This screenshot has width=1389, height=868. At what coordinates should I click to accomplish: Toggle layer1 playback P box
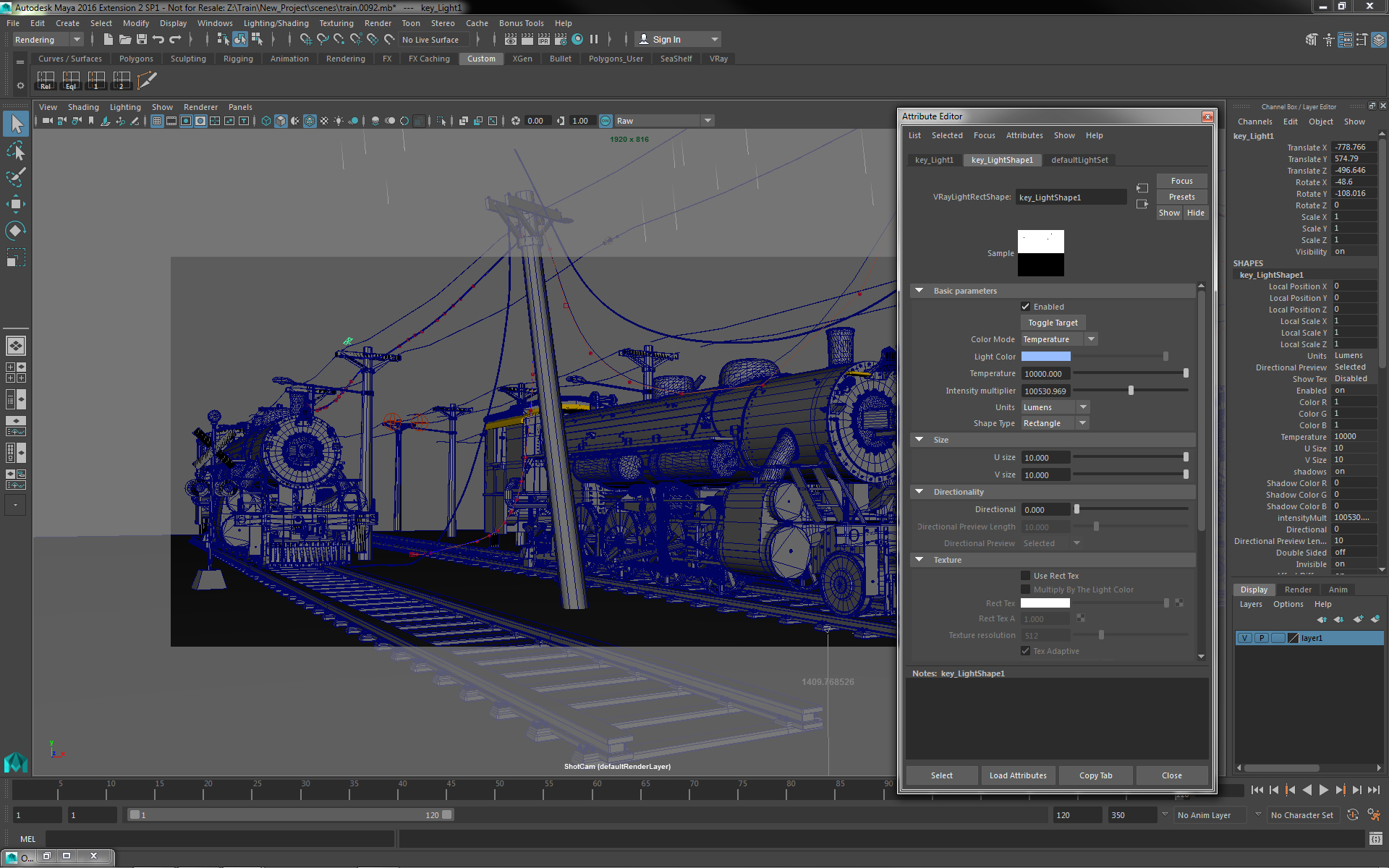tap(1262, 638)
